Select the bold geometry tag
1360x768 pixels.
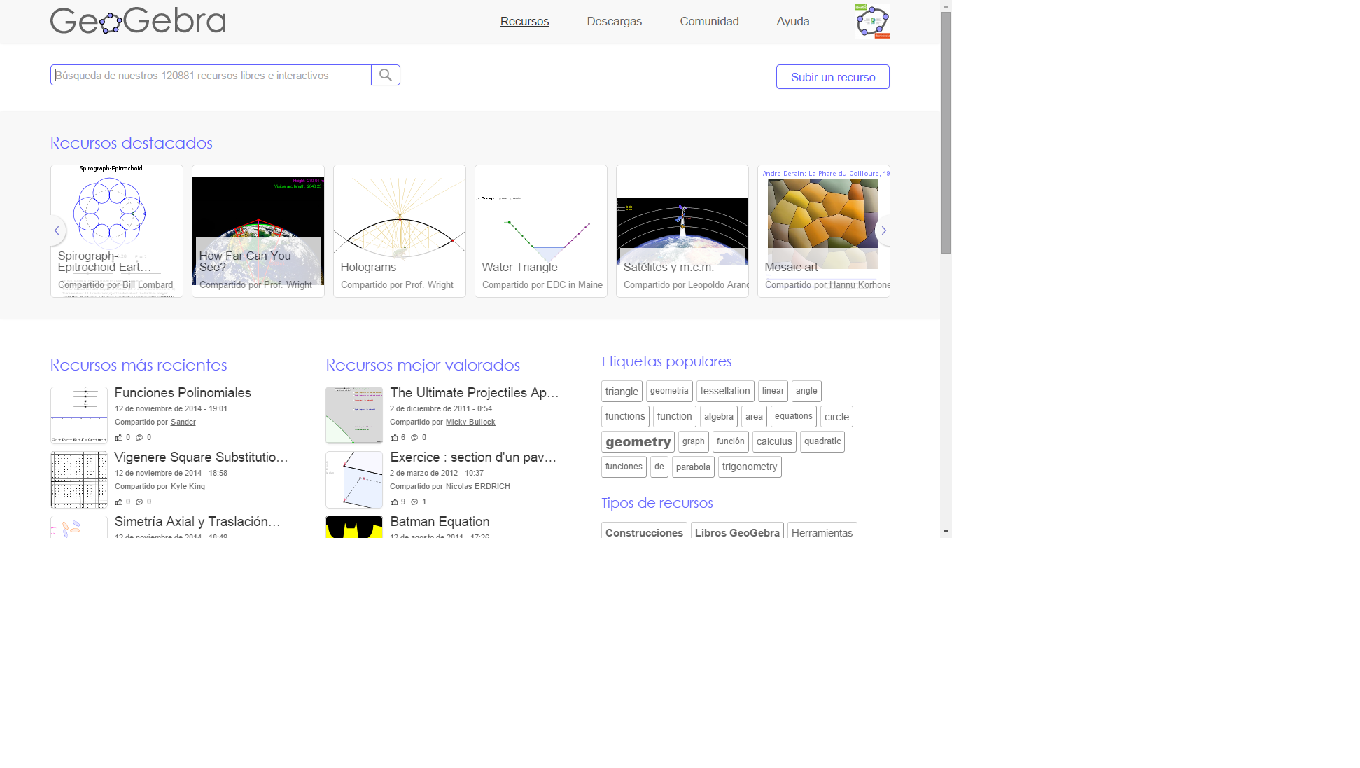pyautogui.click(x=638, y=442)
